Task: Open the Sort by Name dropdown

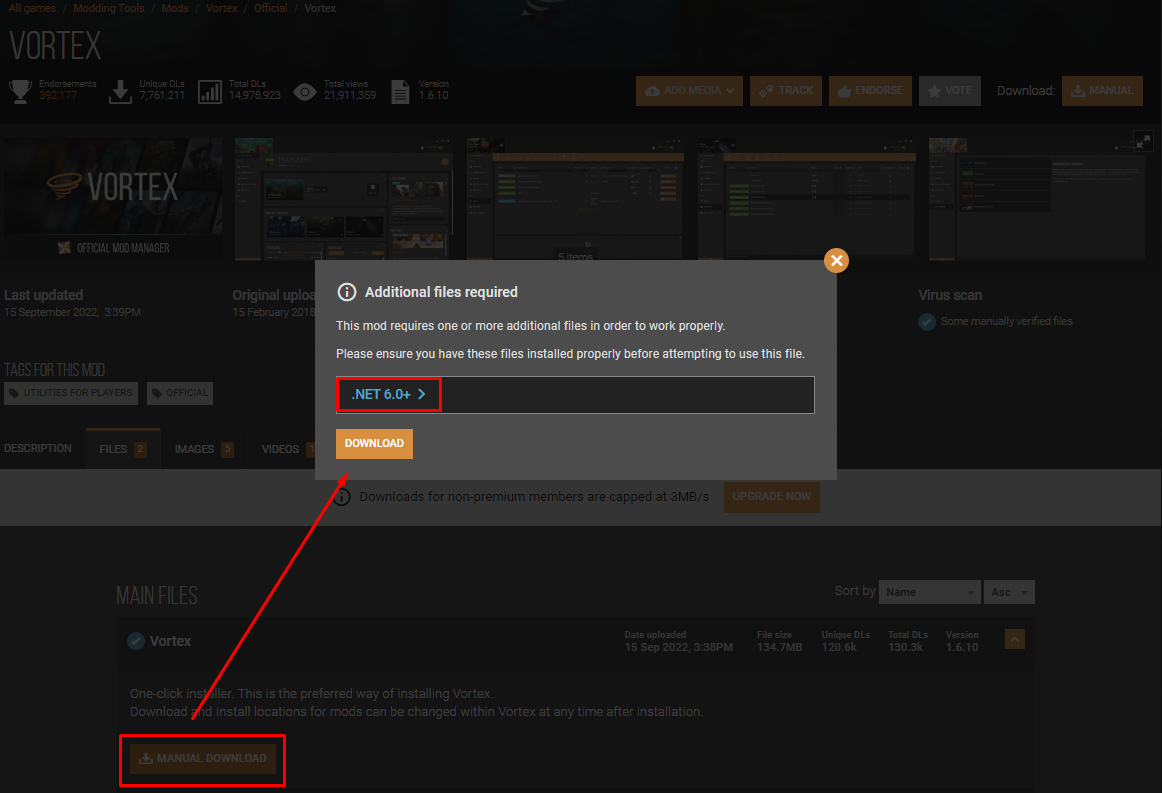Action: [x=929, y=592]
